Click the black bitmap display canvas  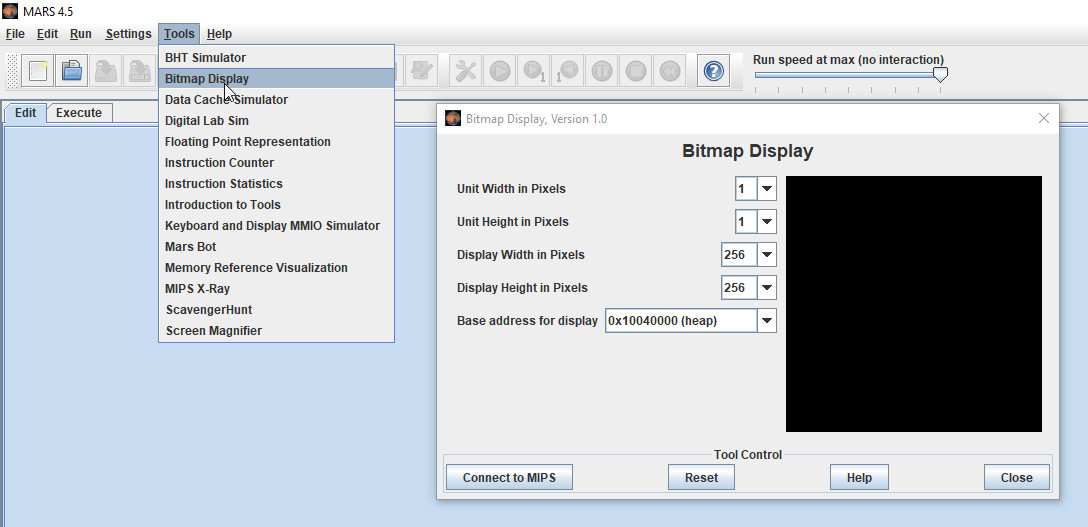(x=914, y=304)
